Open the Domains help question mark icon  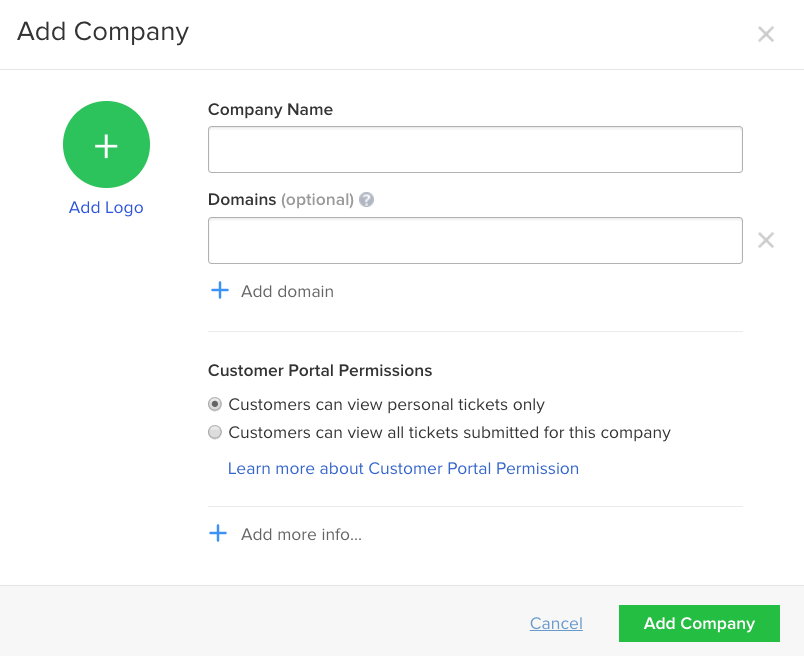click(x=366, y=200)
